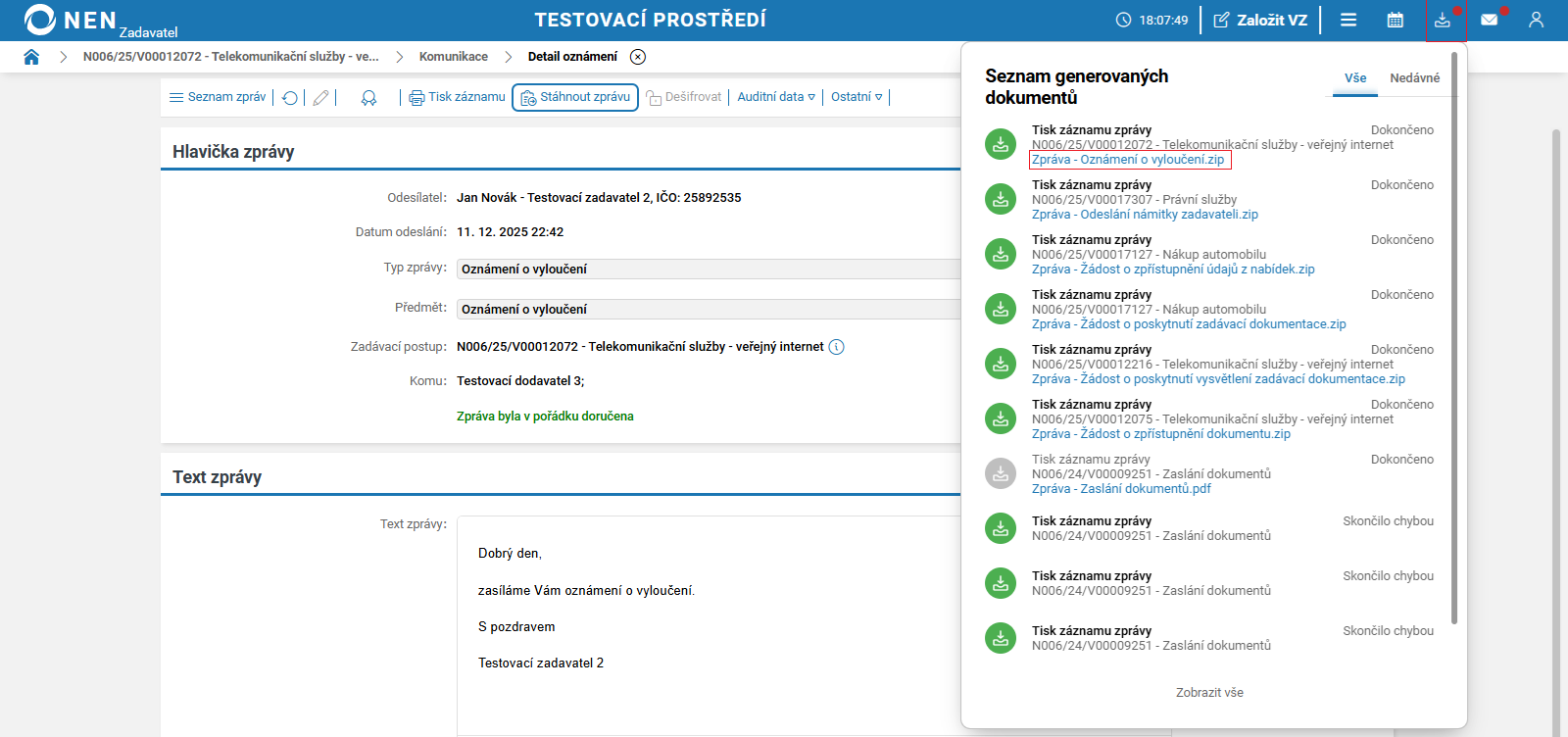The width and height of the screenshot is (1568, 737).
Task: Open link Zpráva - Odeslání námitky zadavateli.zip
Action: click(x=1145, y=215)
